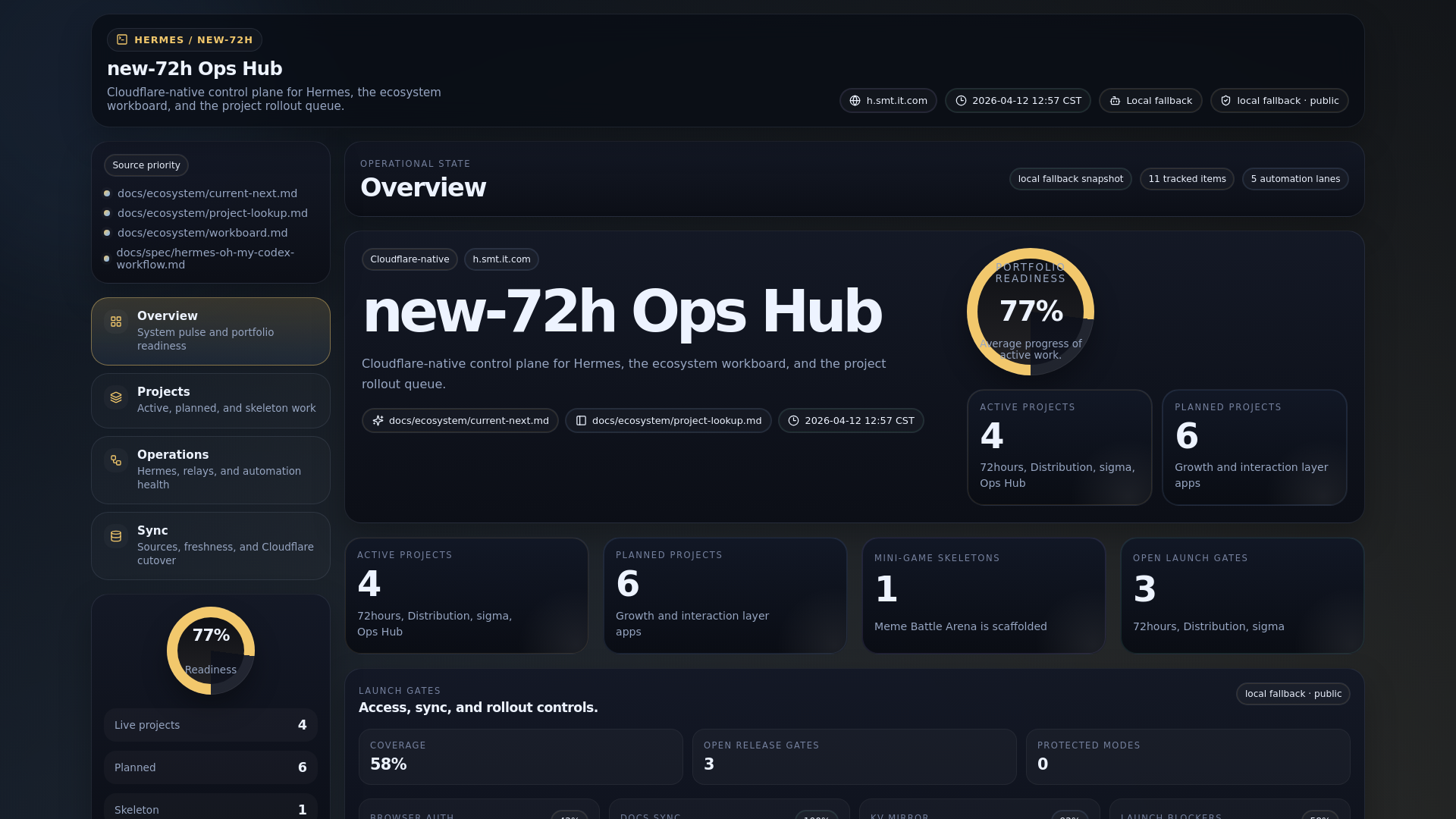The height and width of the screenshot is (819, 1456).
Task: Click the h.smt.it.com tag in the hero card
Action: [501, 259]
